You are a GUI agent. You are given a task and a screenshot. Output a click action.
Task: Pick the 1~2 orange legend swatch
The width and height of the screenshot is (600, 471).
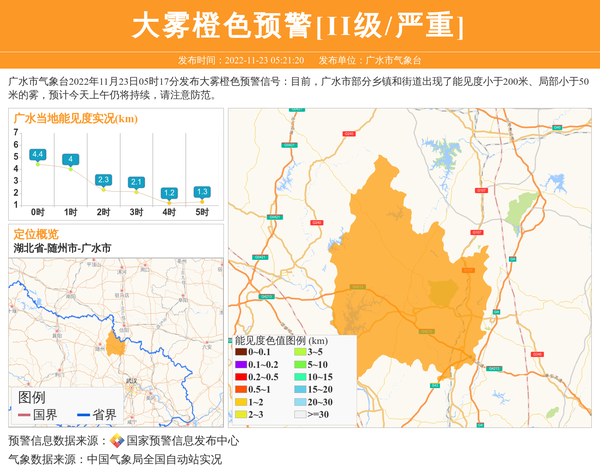pyautogui.click(x=241, y=402)
